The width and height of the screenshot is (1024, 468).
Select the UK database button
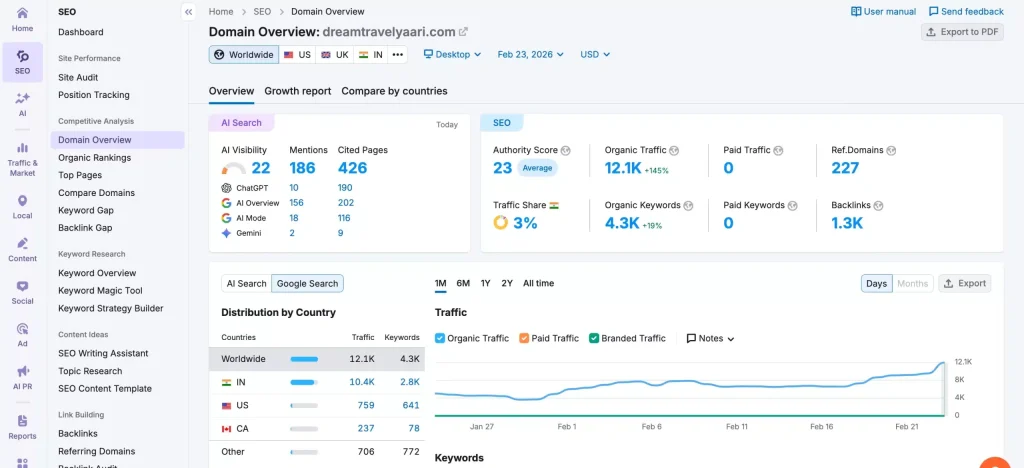click(334, 55)
